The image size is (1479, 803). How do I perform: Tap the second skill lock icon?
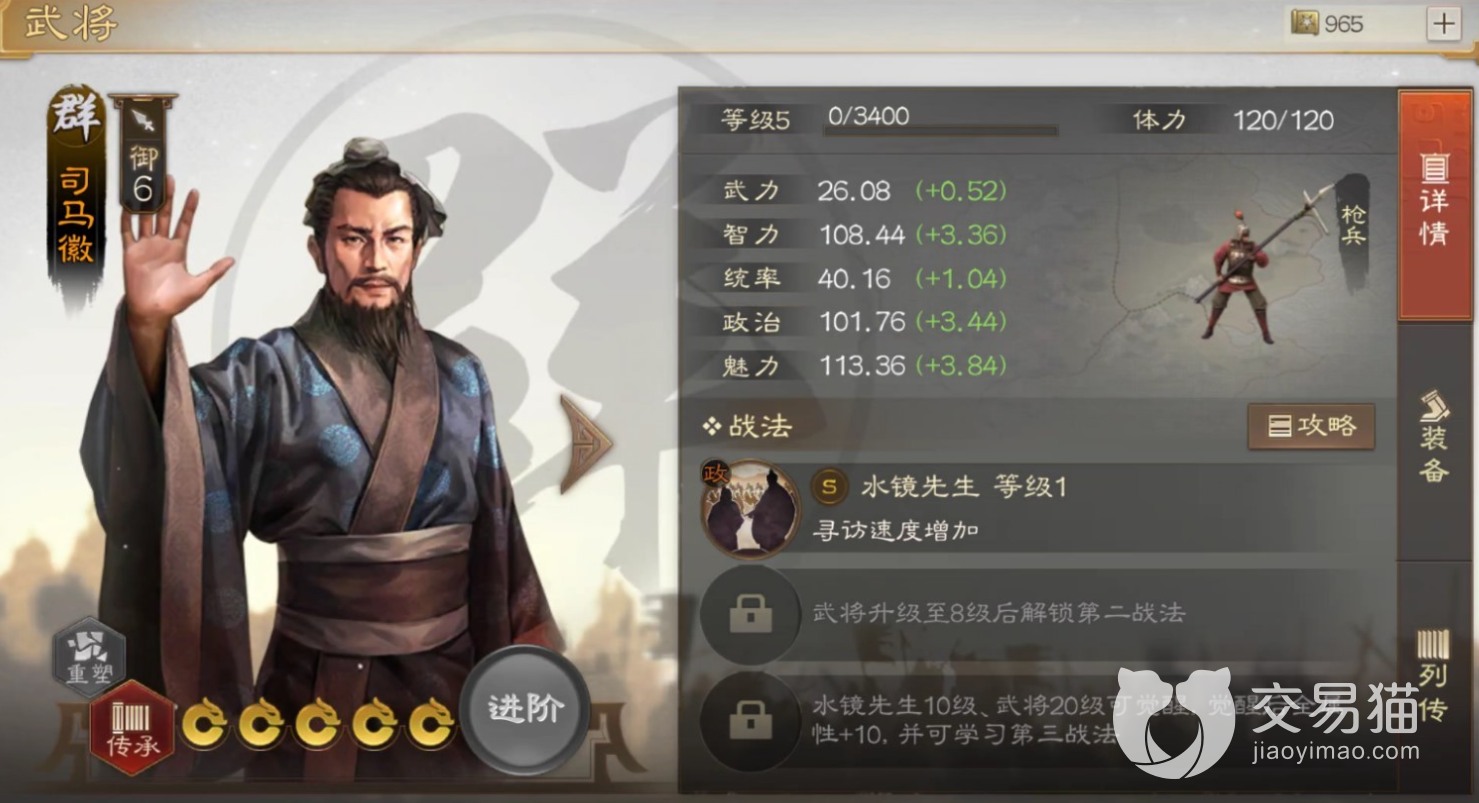tap(750, 614)
